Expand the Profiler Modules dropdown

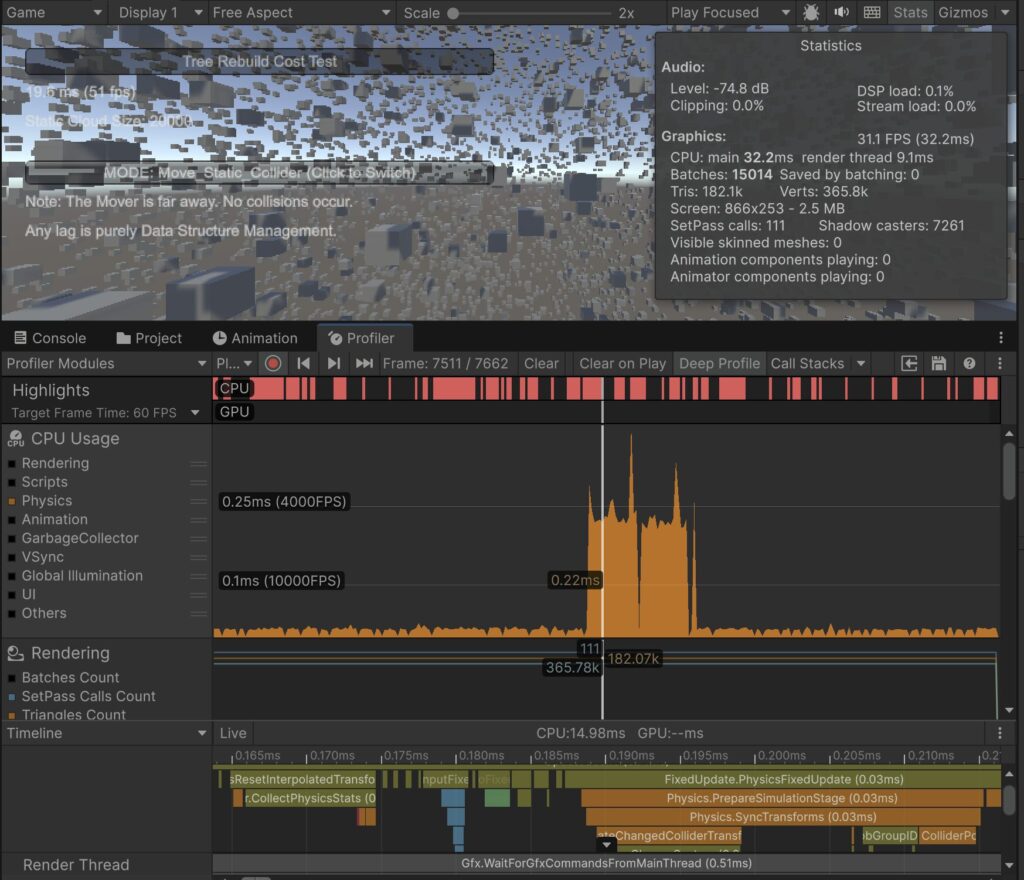[106, 363]
